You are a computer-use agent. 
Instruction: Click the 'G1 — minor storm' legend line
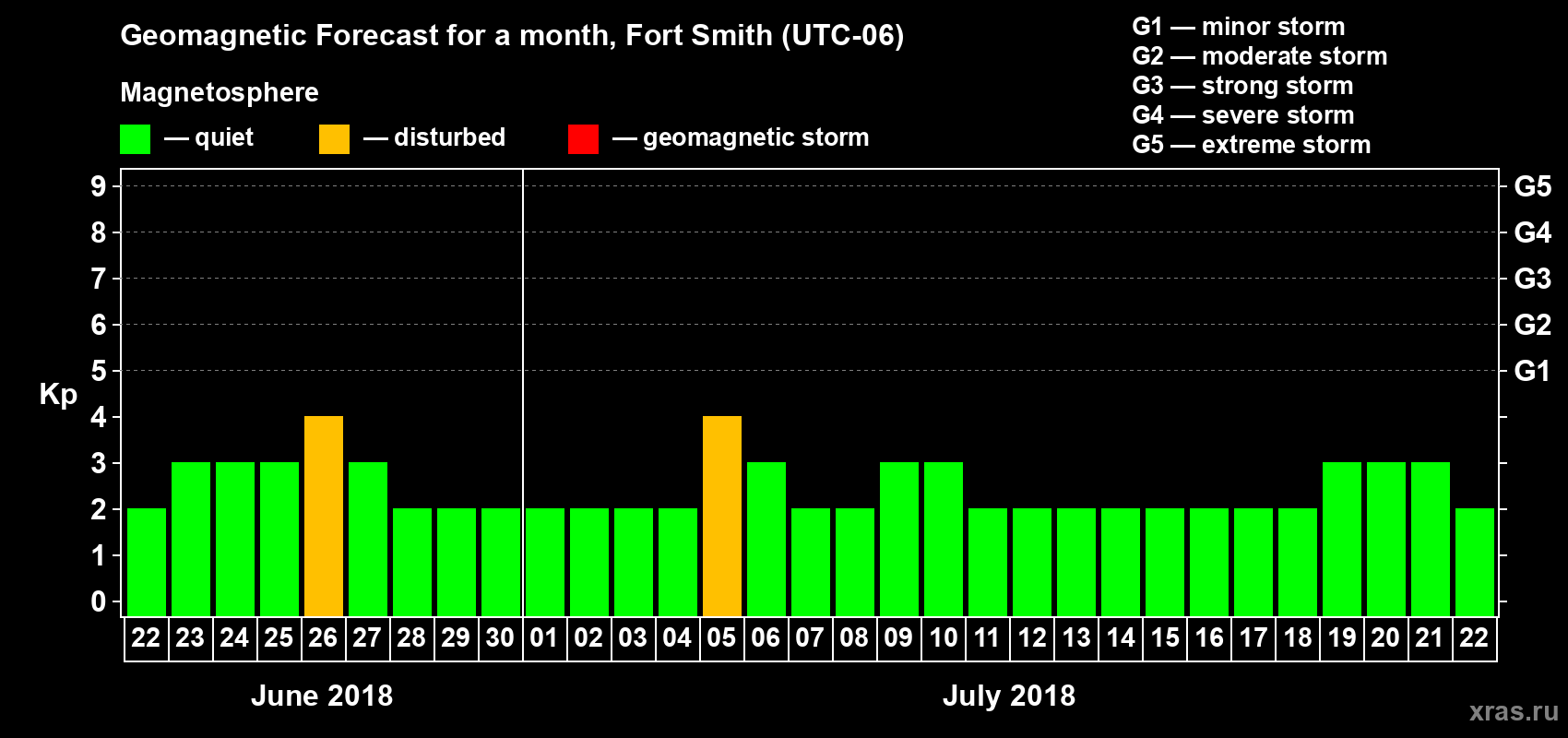1239,27
